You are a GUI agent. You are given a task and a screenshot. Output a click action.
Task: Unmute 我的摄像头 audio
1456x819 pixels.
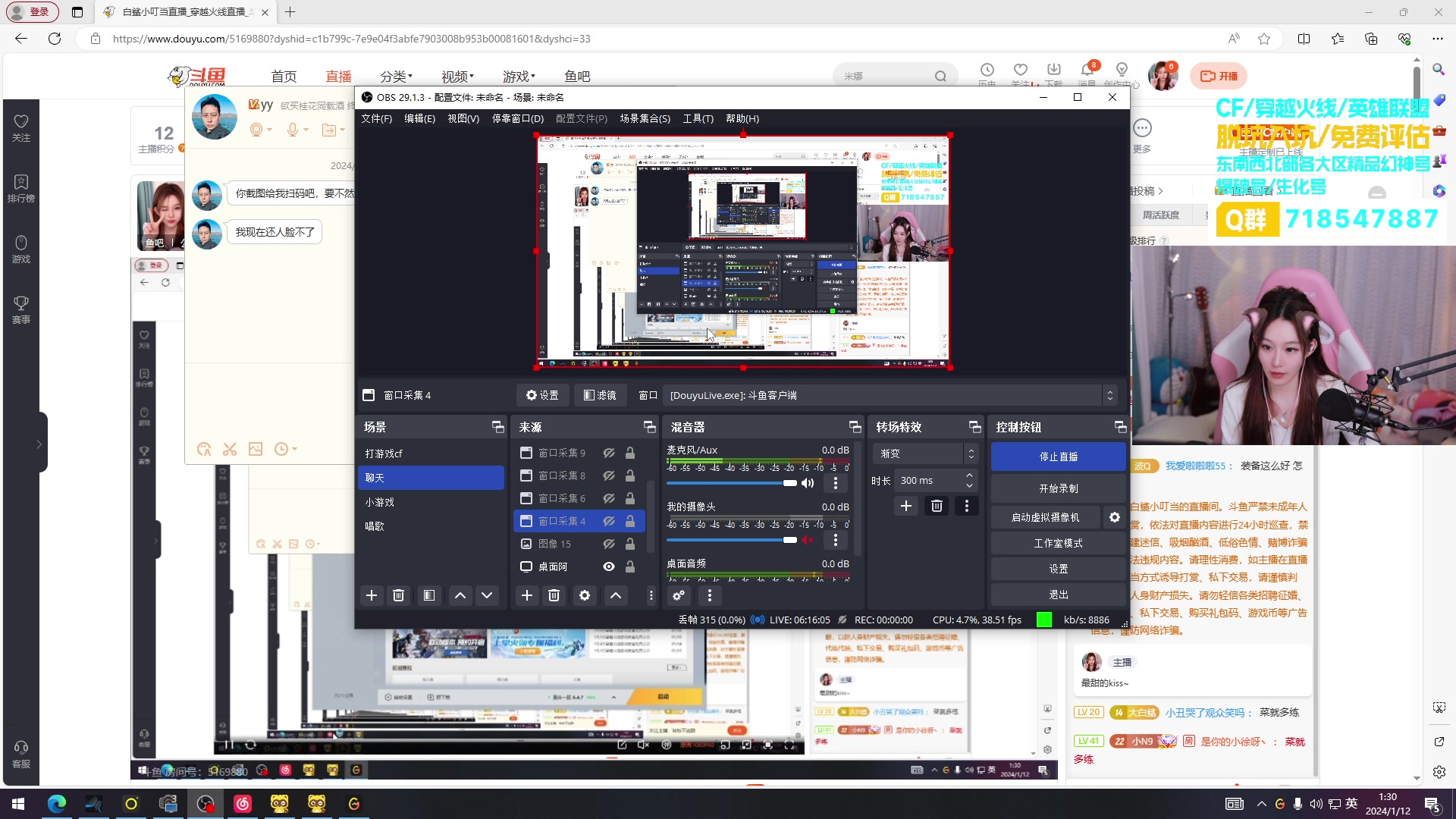click(x=808, y=540)
